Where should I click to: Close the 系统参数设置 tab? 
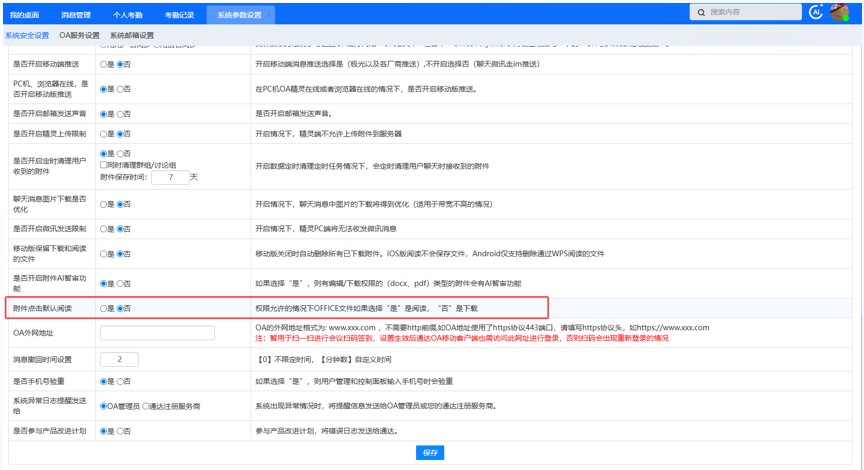[267, 15]
